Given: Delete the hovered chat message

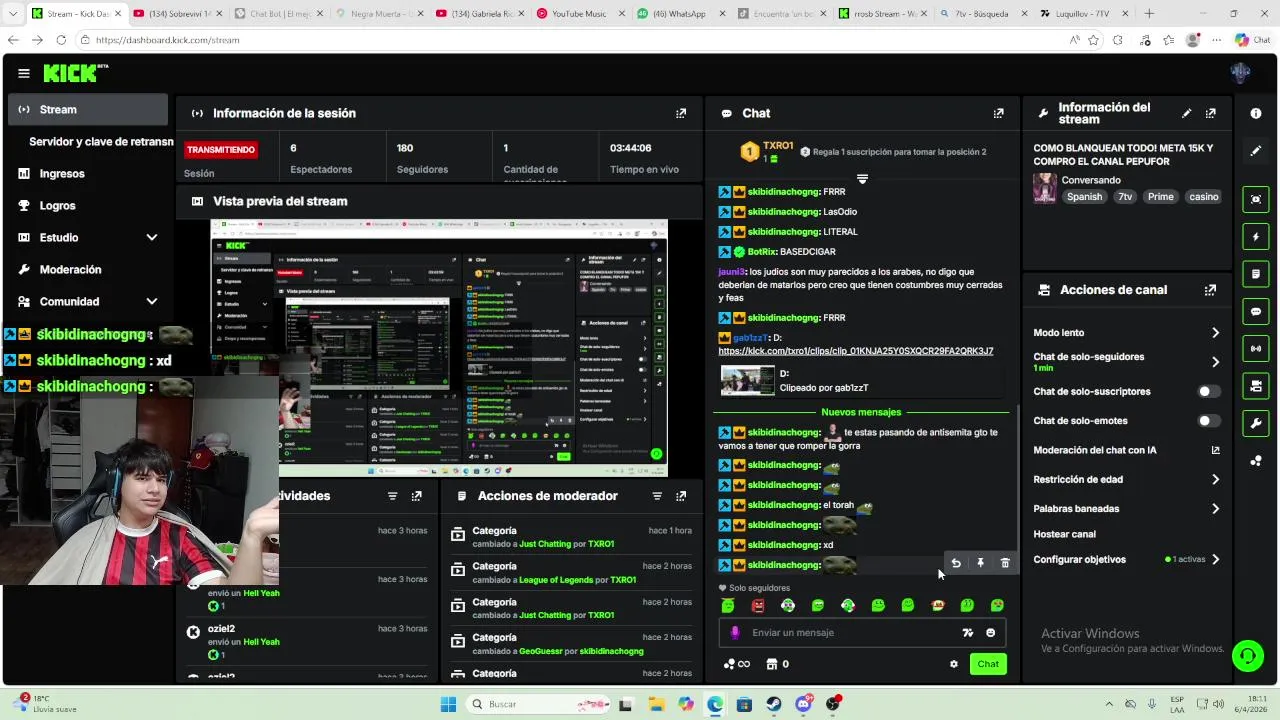Looking at the screenshot, I should 1005,563.
